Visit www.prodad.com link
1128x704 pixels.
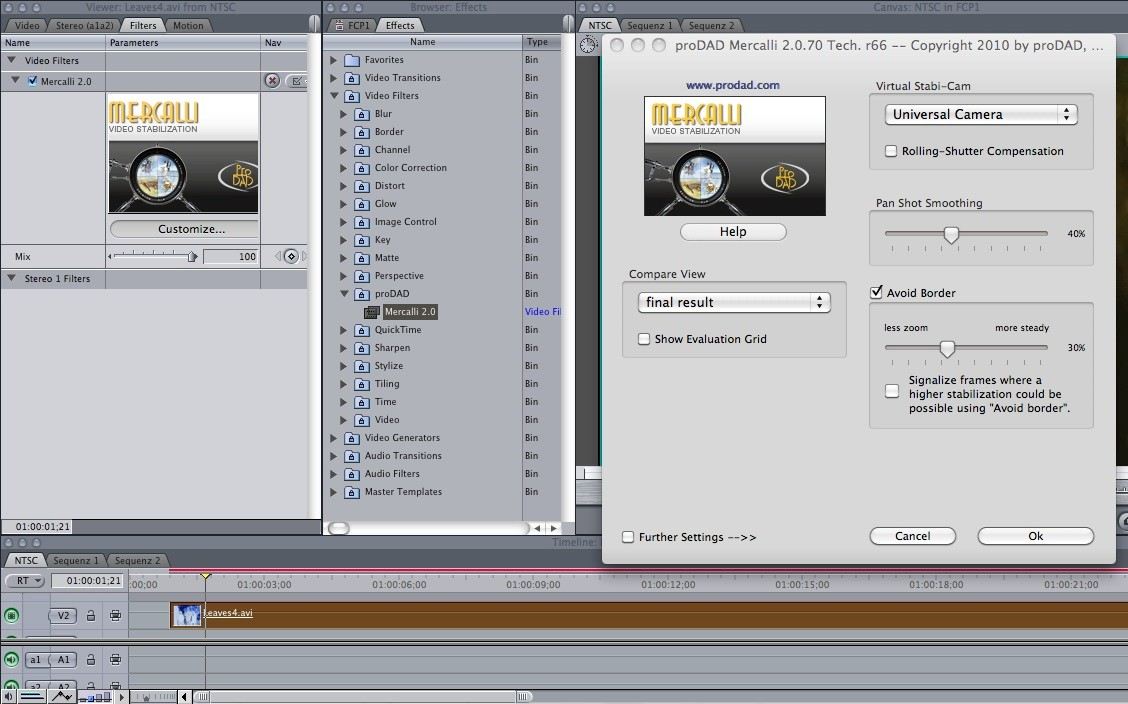coord(733,85)
